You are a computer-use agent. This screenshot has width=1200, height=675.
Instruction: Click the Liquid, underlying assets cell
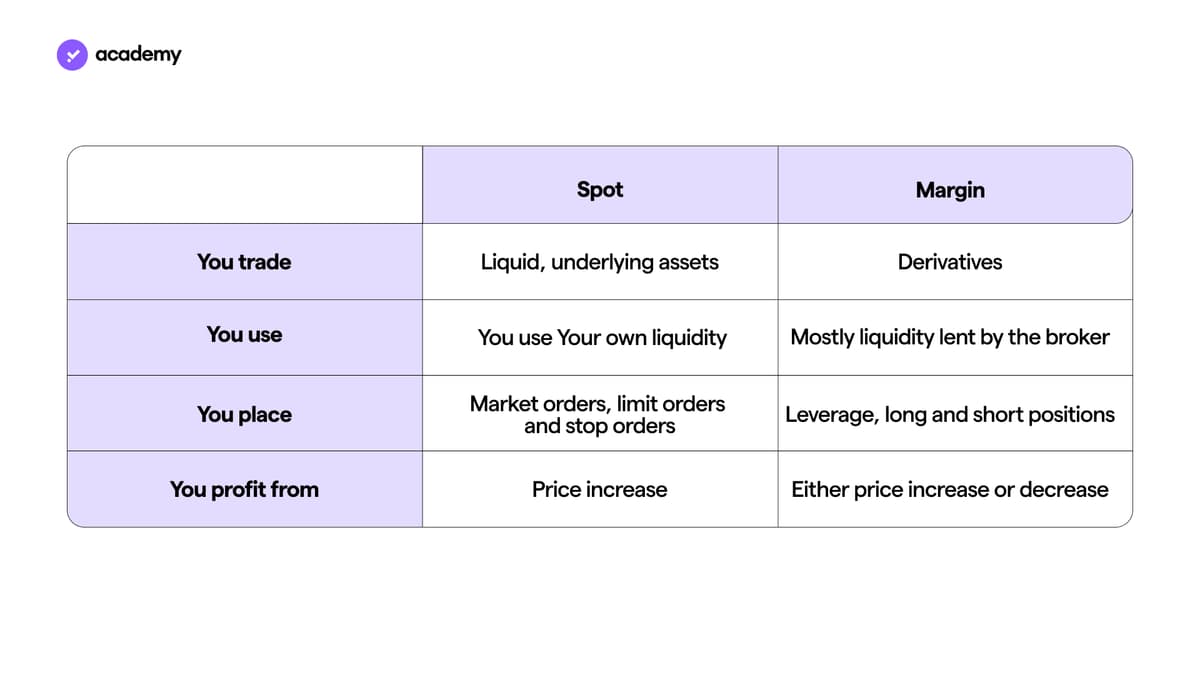coord(600,262)
